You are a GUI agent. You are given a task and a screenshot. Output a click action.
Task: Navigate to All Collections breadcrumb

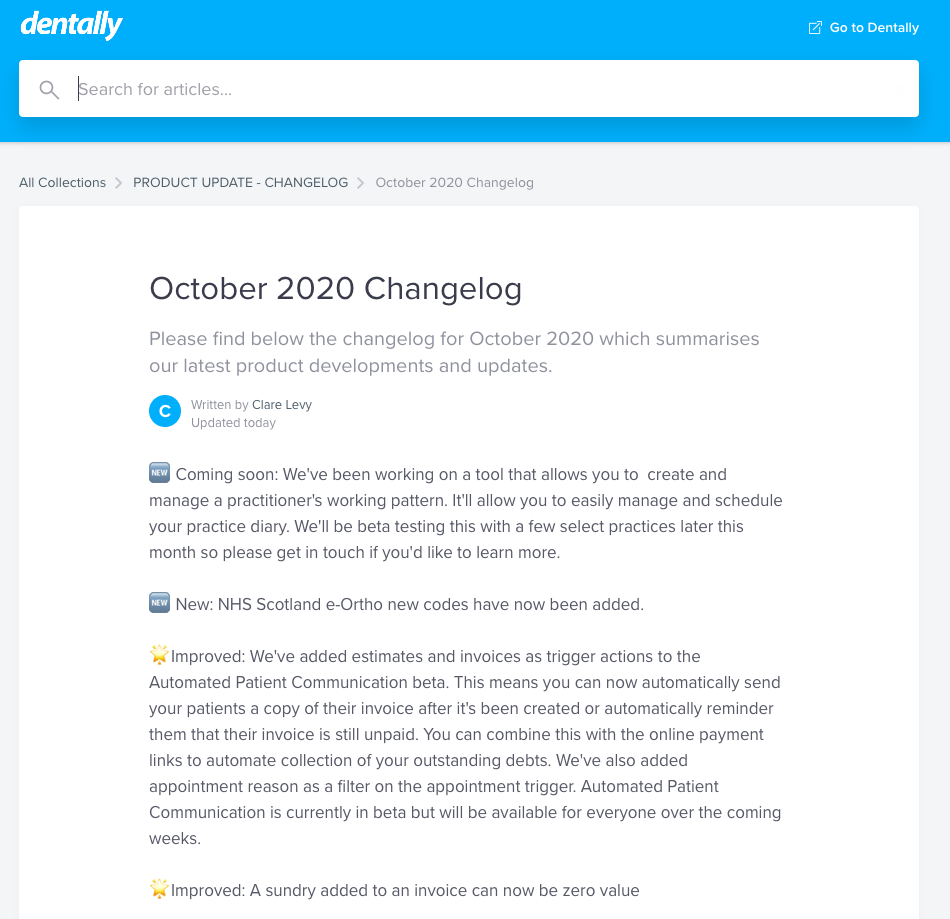point(62,183)
